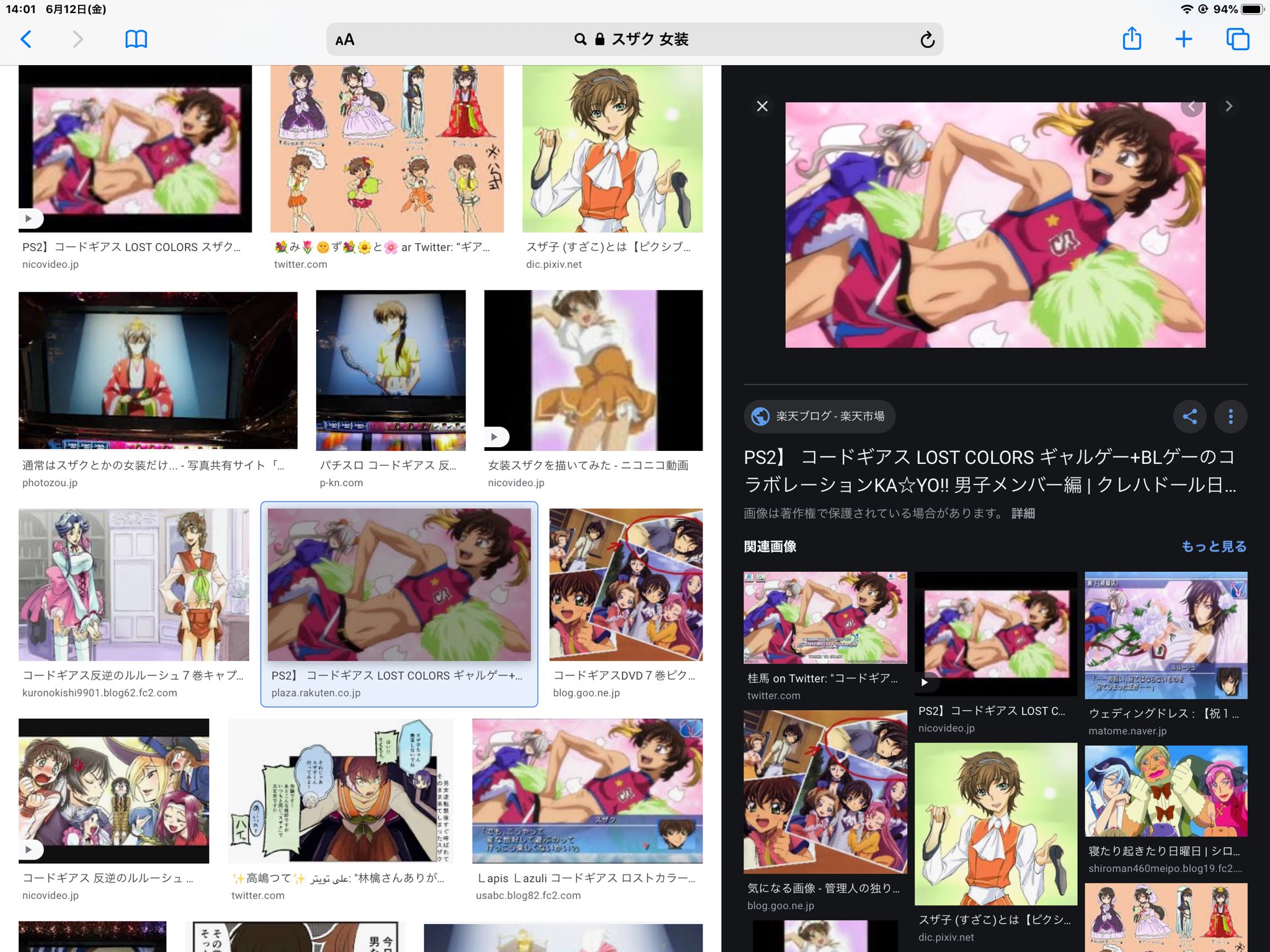Open the twitter.com costume sketches thumbnail
The width and height of the screenshot is (1270, 952).
(x=387, y=149)
